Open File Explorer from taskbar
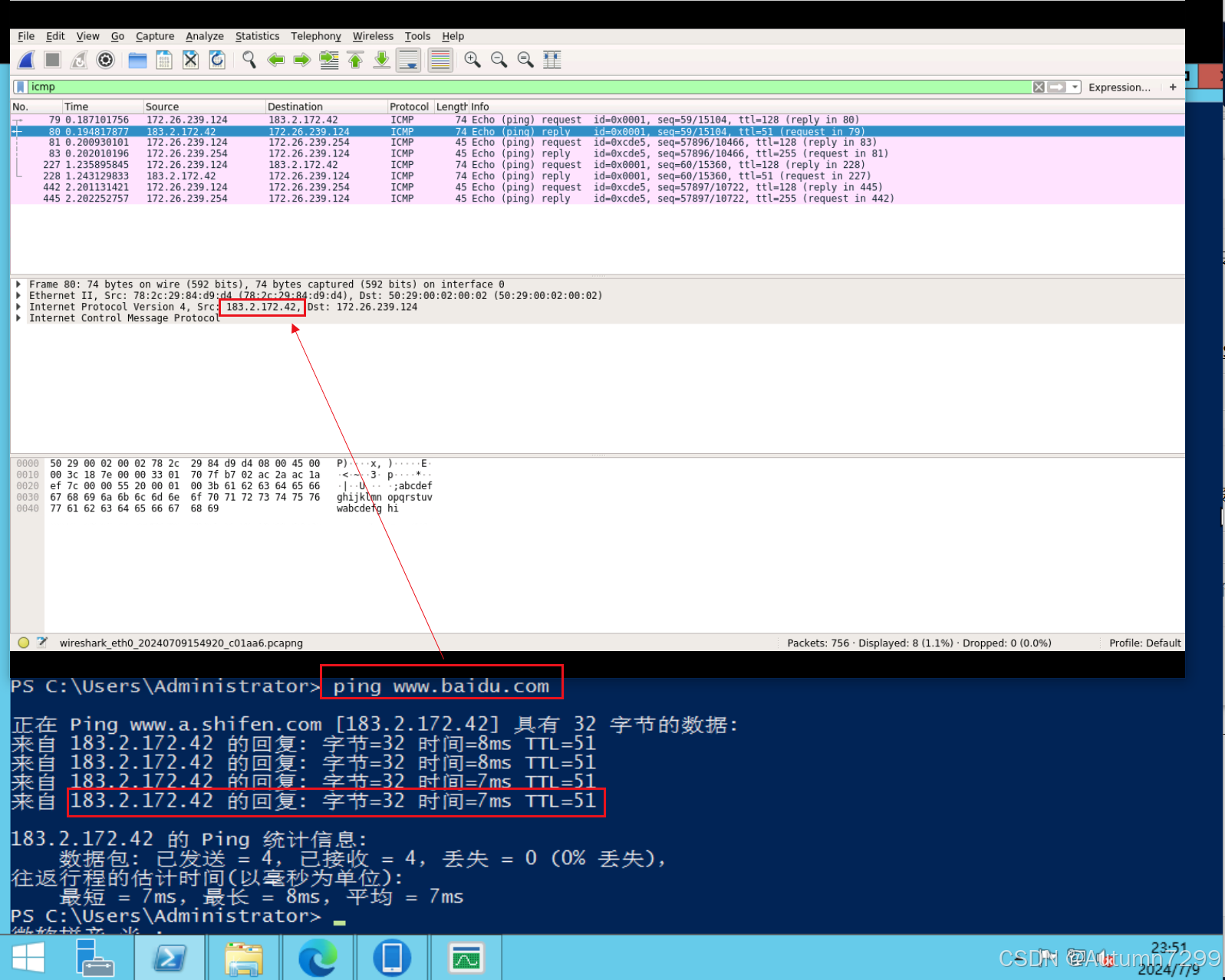 (x=244, y=958)
